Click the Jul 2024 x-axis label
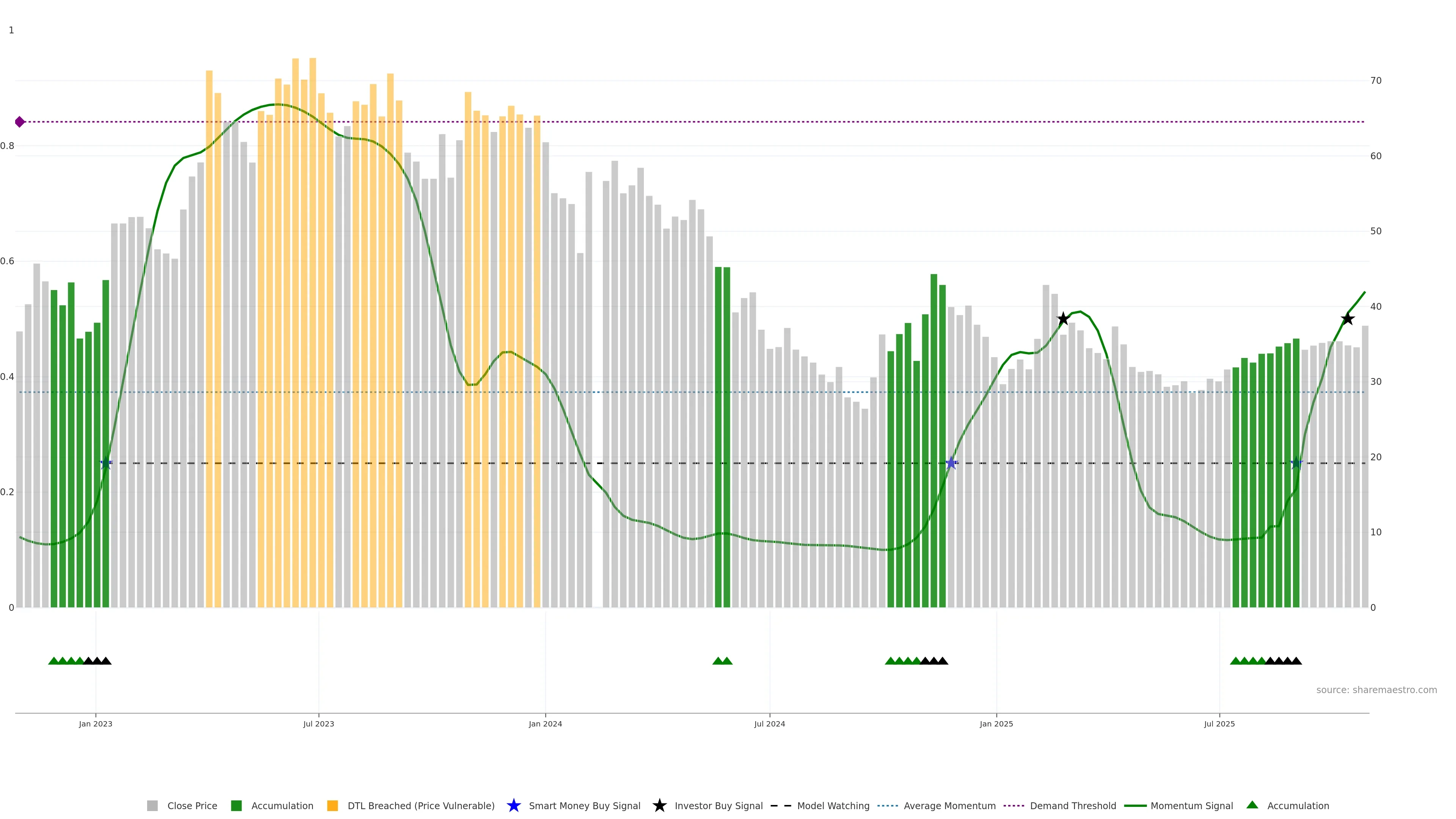The height and width of the screenshot is (819, 1456). coord(769,723)
